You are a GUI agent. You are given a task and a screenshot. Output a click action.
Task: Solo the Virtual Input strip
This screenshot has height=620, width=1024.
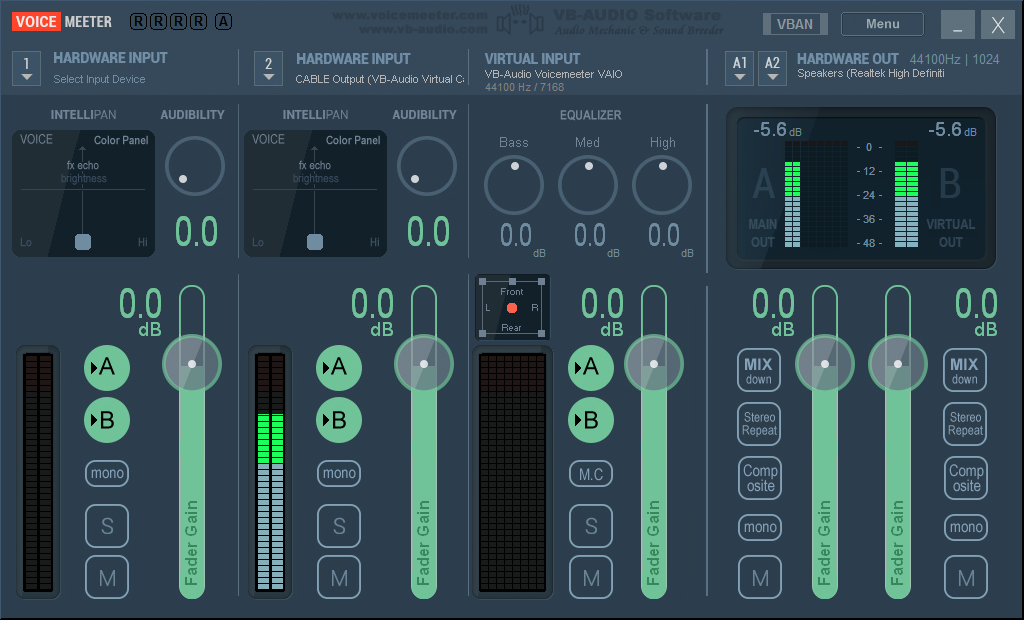[591, 525]
